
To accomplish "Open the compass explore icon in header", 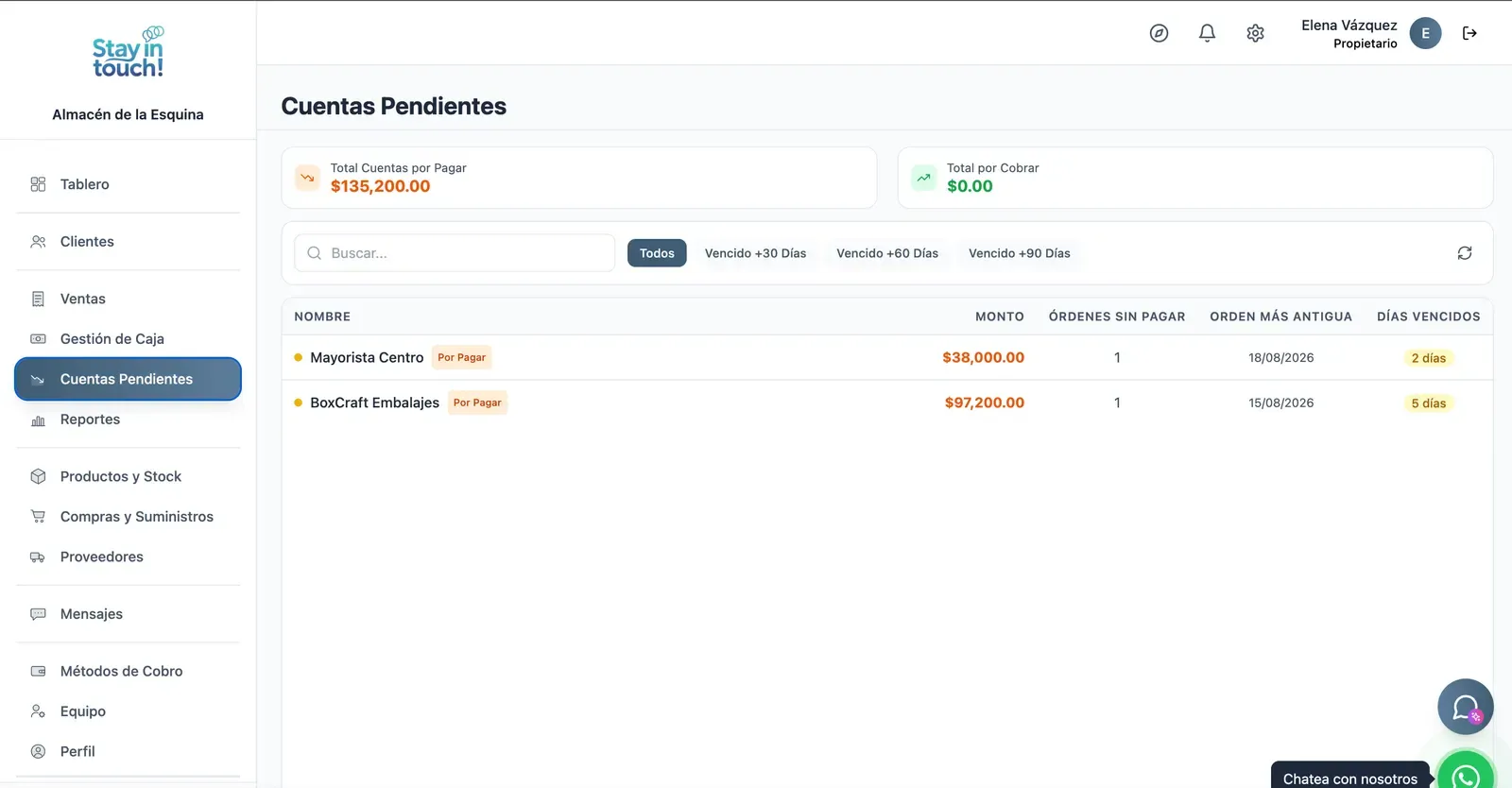I will [x=1159, y=33].
